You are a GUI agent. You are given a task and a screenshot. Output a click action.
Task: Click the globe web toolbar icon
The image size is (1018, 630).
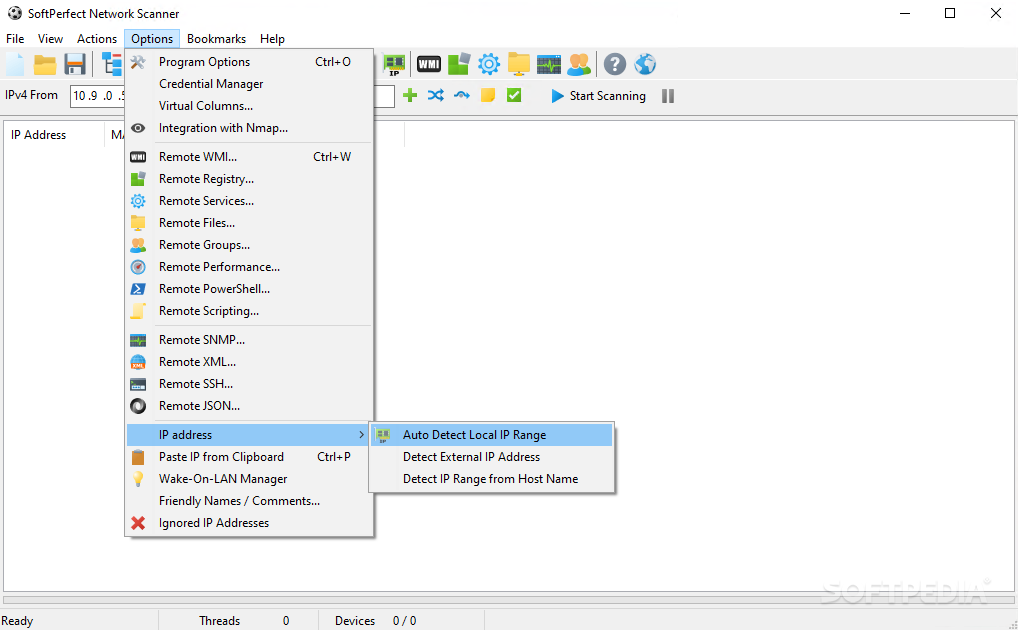pos(645,64)
